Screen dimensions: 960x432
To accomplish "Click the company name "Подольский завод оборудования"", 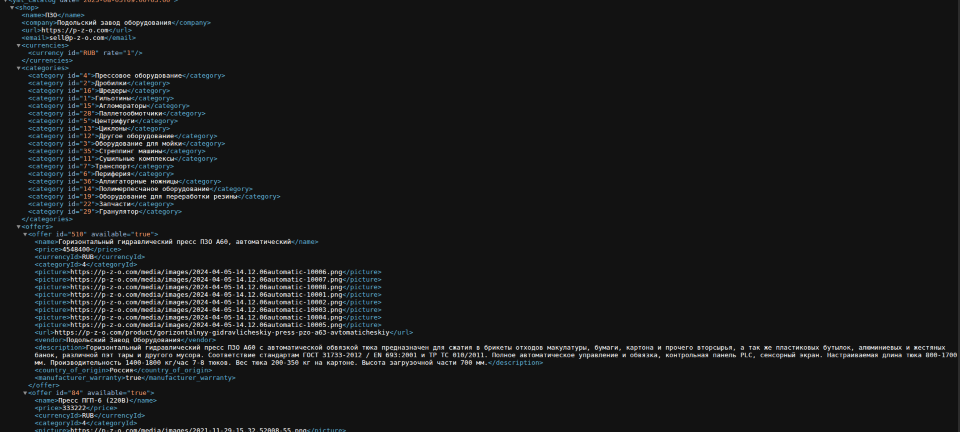I will point(111,22).
